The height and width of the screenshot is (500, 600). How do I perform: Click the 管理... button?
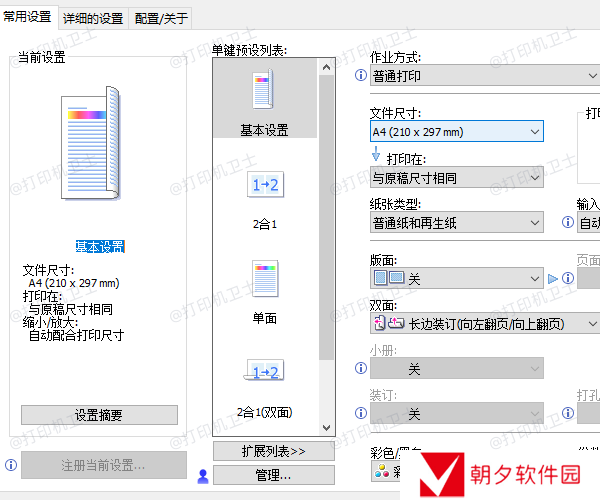(x=274, y=475)
